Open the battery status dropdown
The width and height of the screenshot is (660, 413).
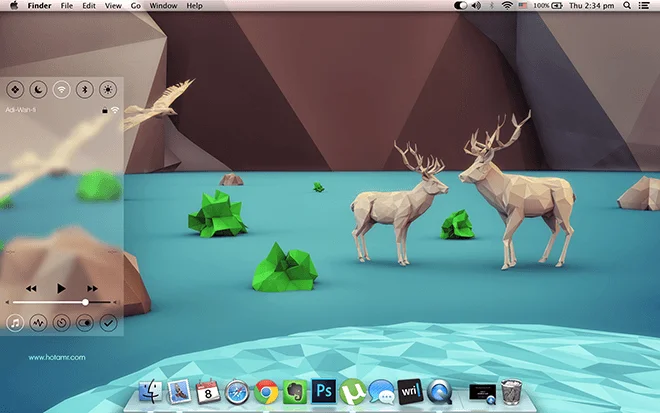(x=548, y=5)
